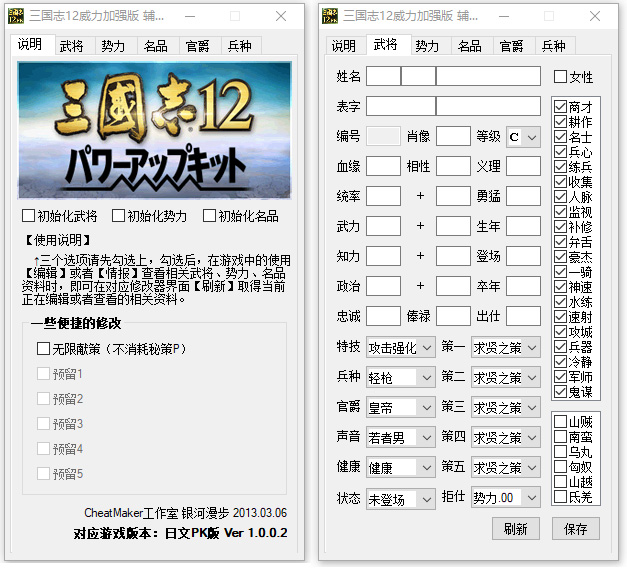Click the 【使用说明】 heading text
This screenshot has height=568, width=627.
[58, 240]
